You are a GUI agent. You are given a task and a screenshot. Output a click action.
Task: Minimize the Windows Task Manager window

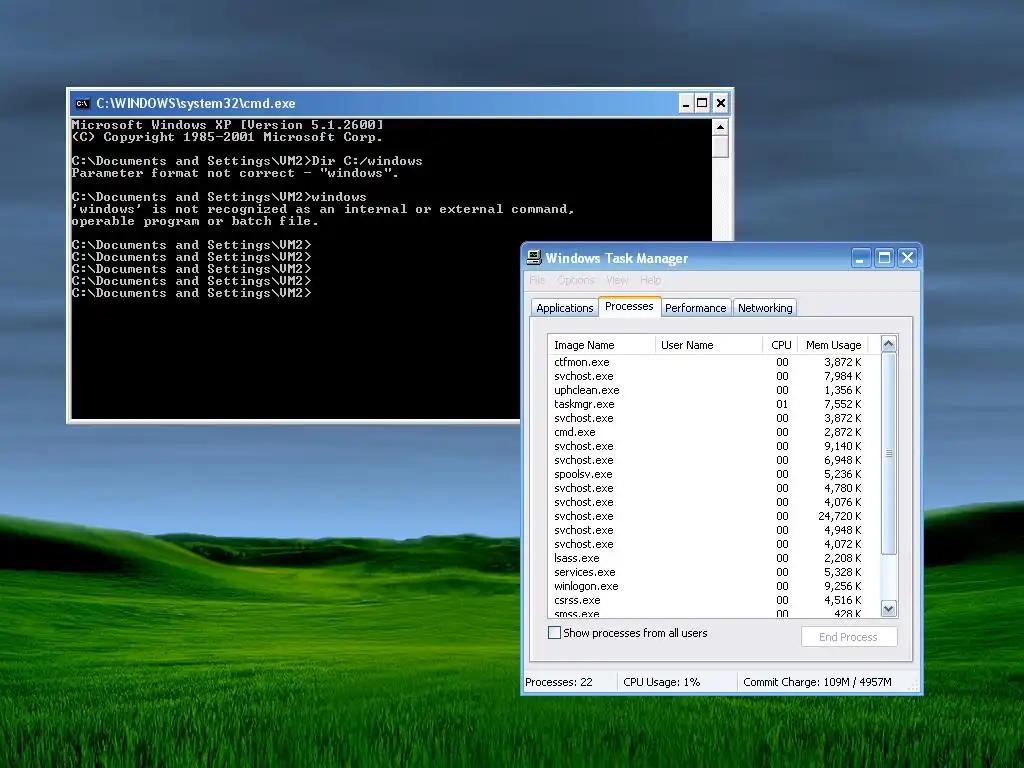[x=861, y=258]
